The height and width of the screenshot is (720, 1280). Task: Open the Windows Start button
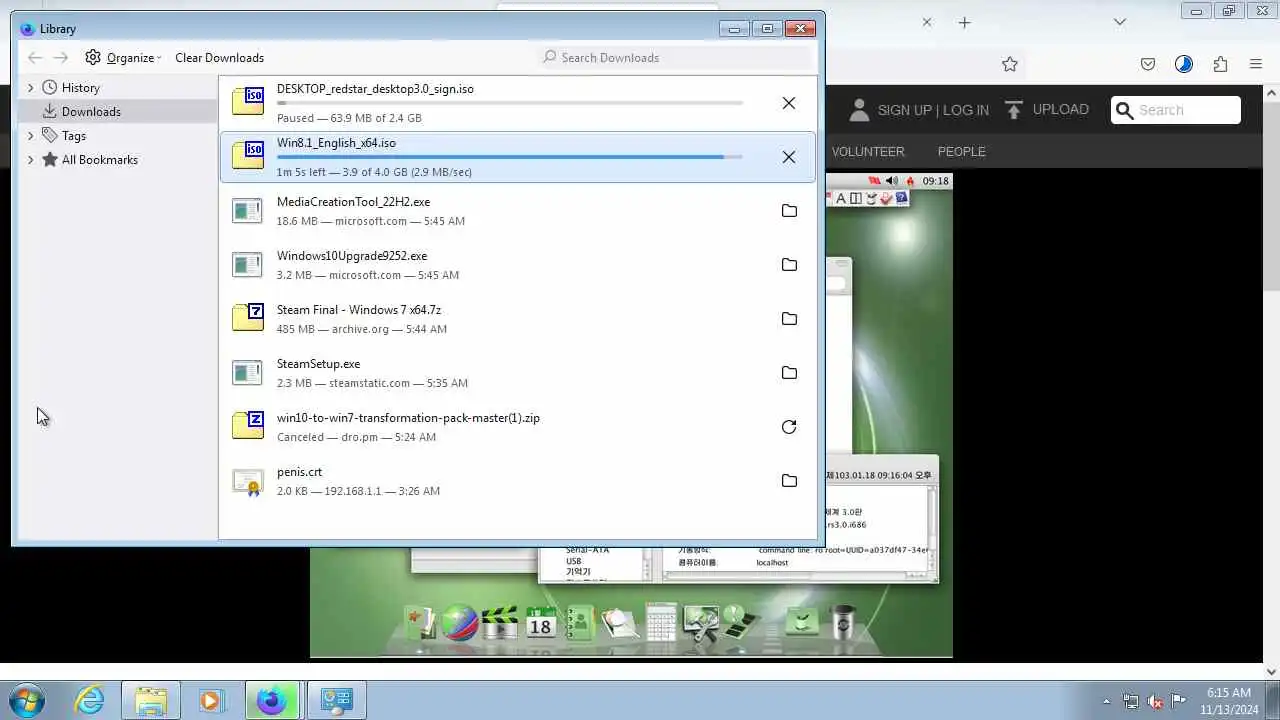(27, 700)
